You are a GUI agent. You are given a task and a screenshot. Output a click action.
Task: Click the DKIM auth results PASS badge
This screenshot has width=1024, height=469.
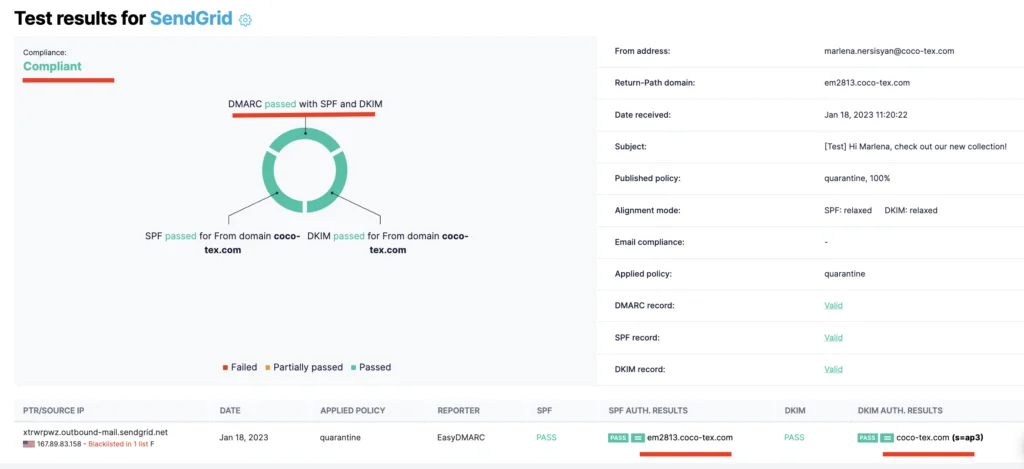[x=867, y=438]
